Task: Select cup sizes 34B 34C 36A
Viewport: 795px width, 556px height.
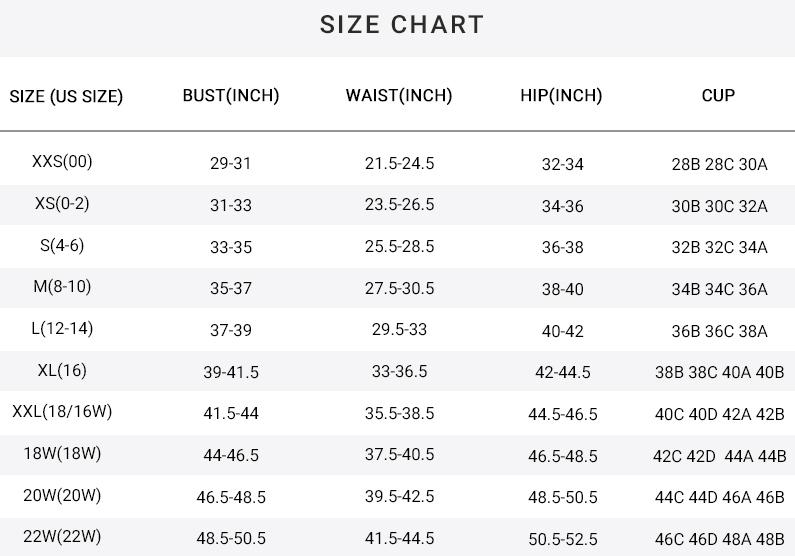Action: point(719,290)
